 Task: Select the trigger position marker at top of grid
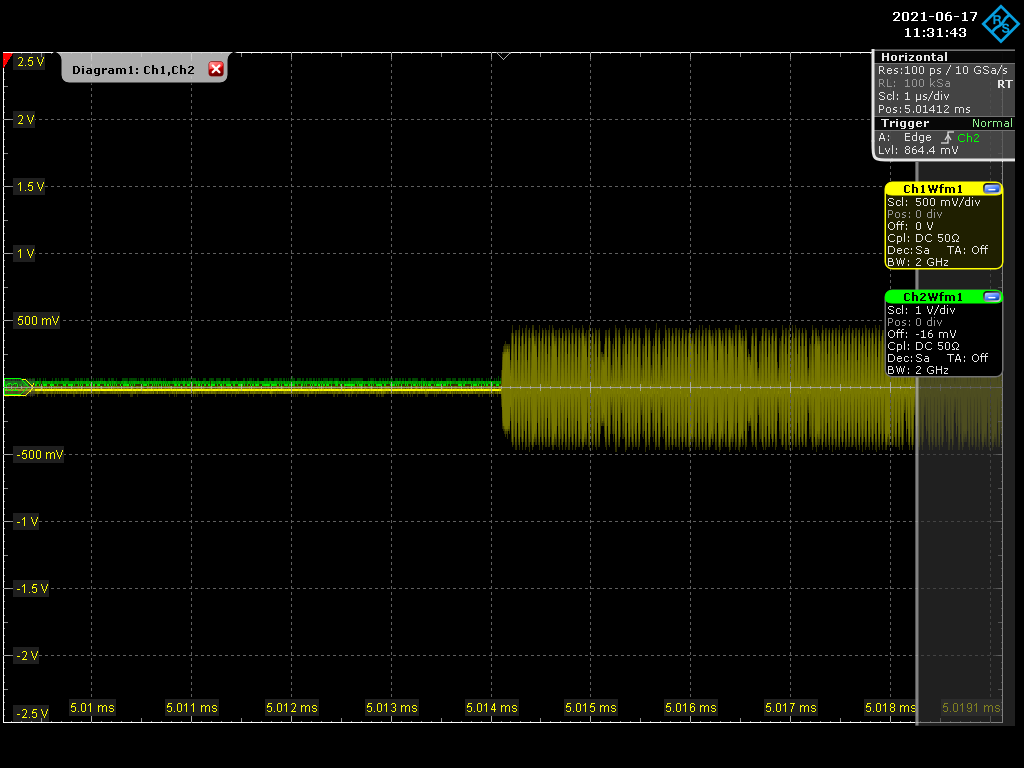click(x=504, y=55)
